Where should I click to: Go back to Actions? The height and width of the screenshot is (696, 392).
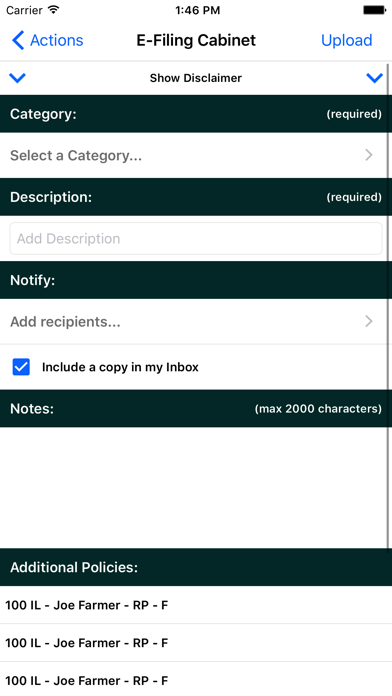[48, 40]
